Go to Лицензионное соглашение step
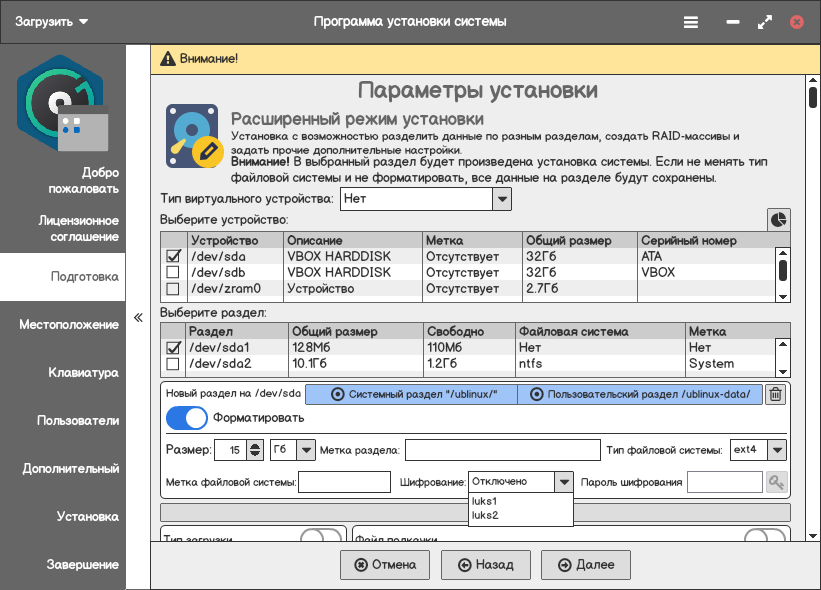 79,229
